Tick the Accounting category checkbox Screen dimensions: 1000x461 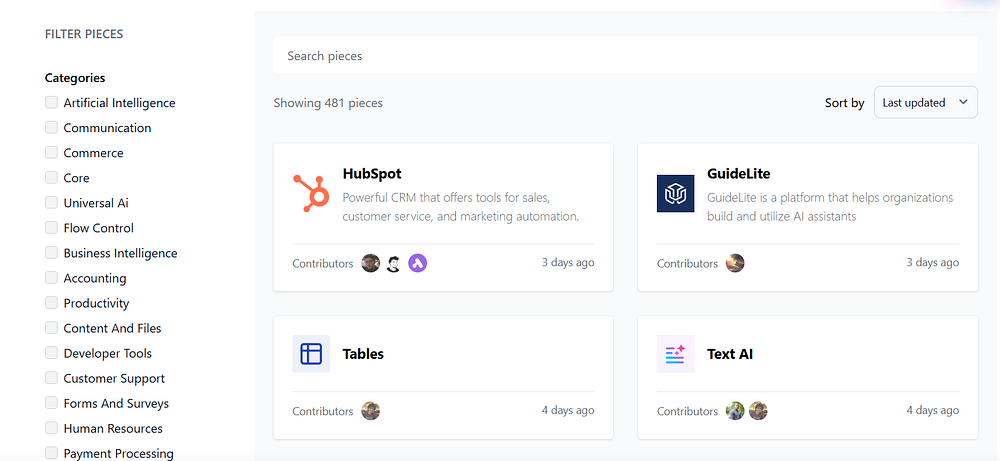(52, 278)
